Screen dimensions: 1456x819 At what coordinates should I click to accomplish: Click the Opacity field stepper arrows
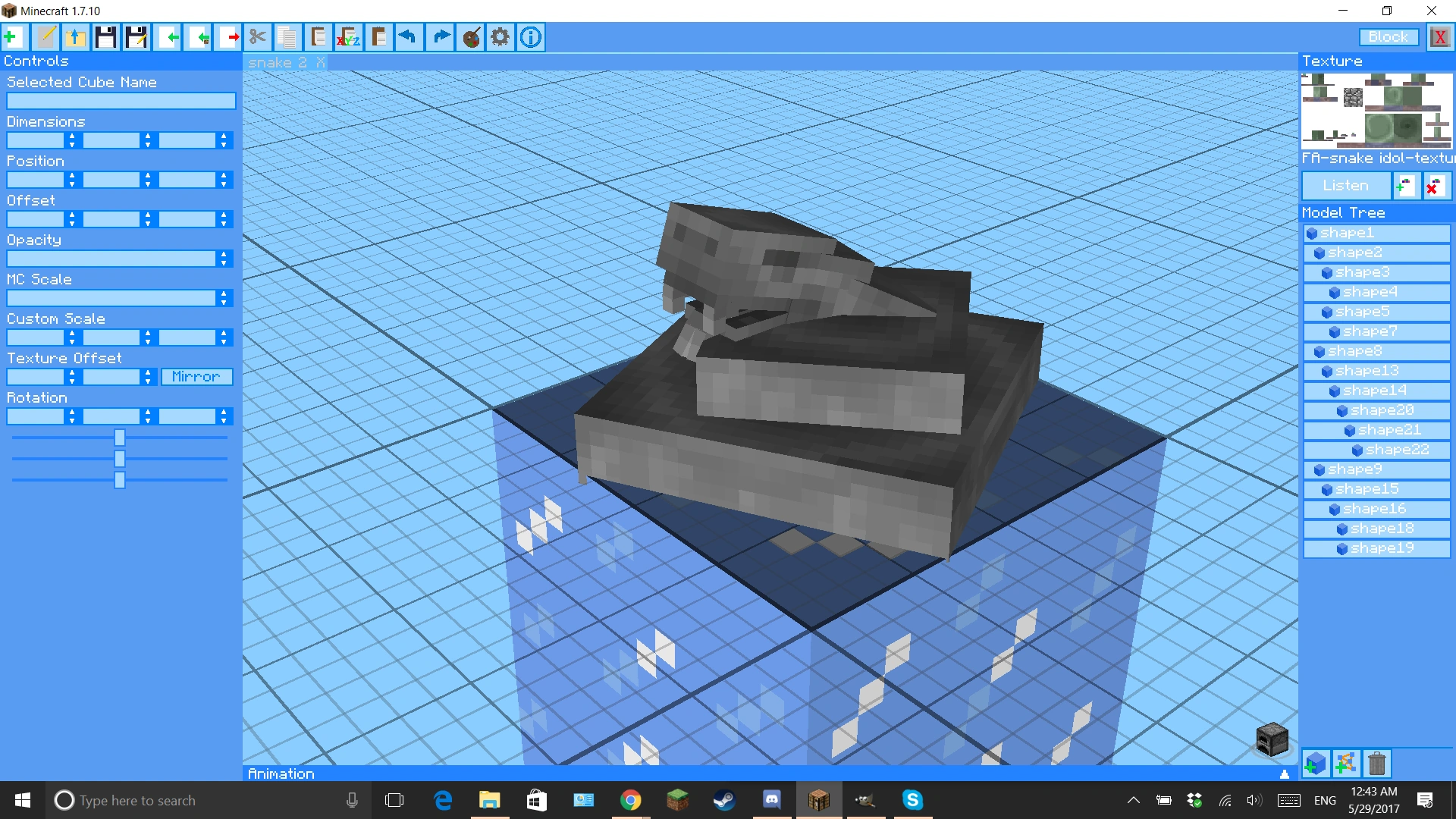(224, 259)
